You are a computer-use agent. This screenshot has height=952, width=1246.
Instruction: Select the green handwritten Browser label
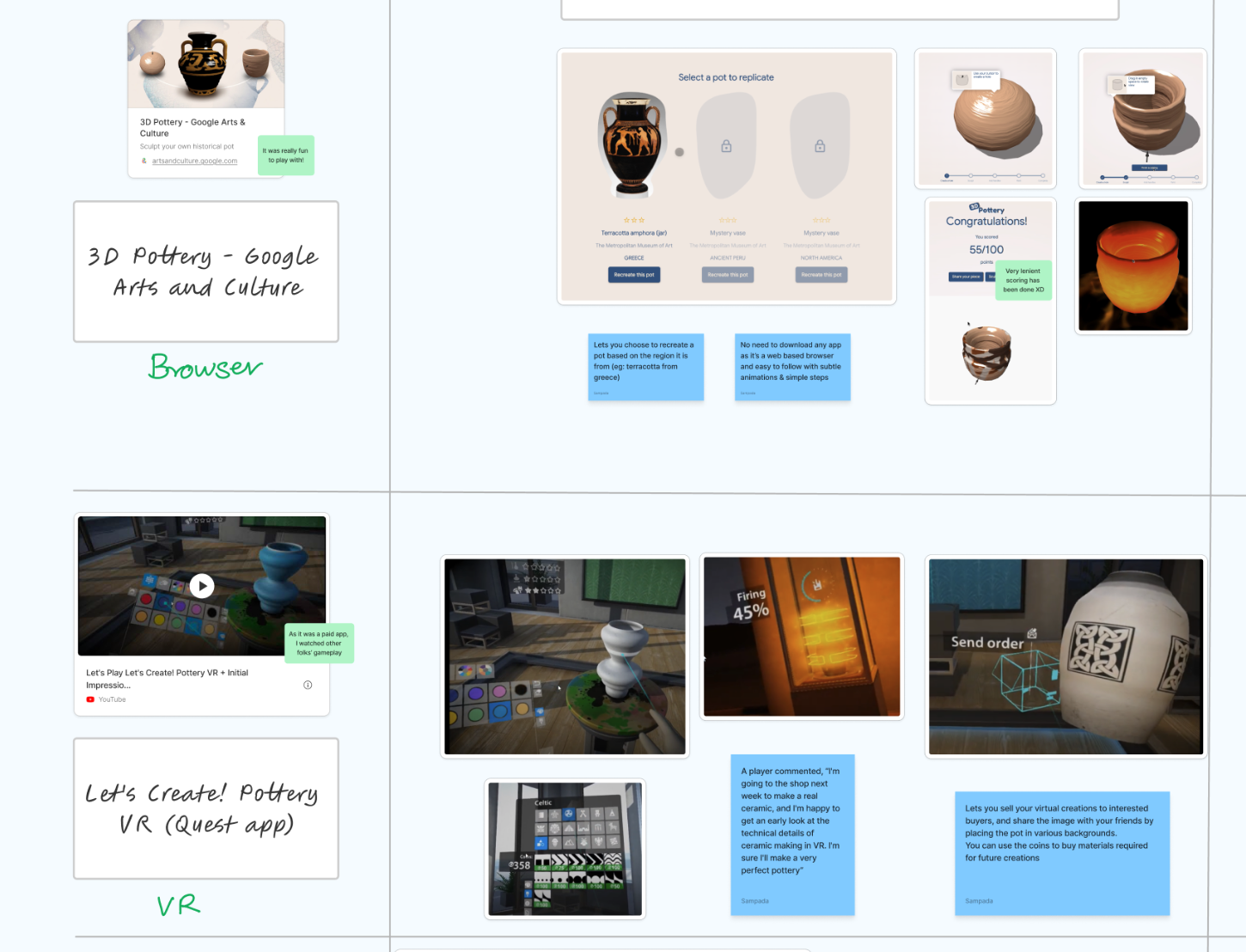(205, 367)
